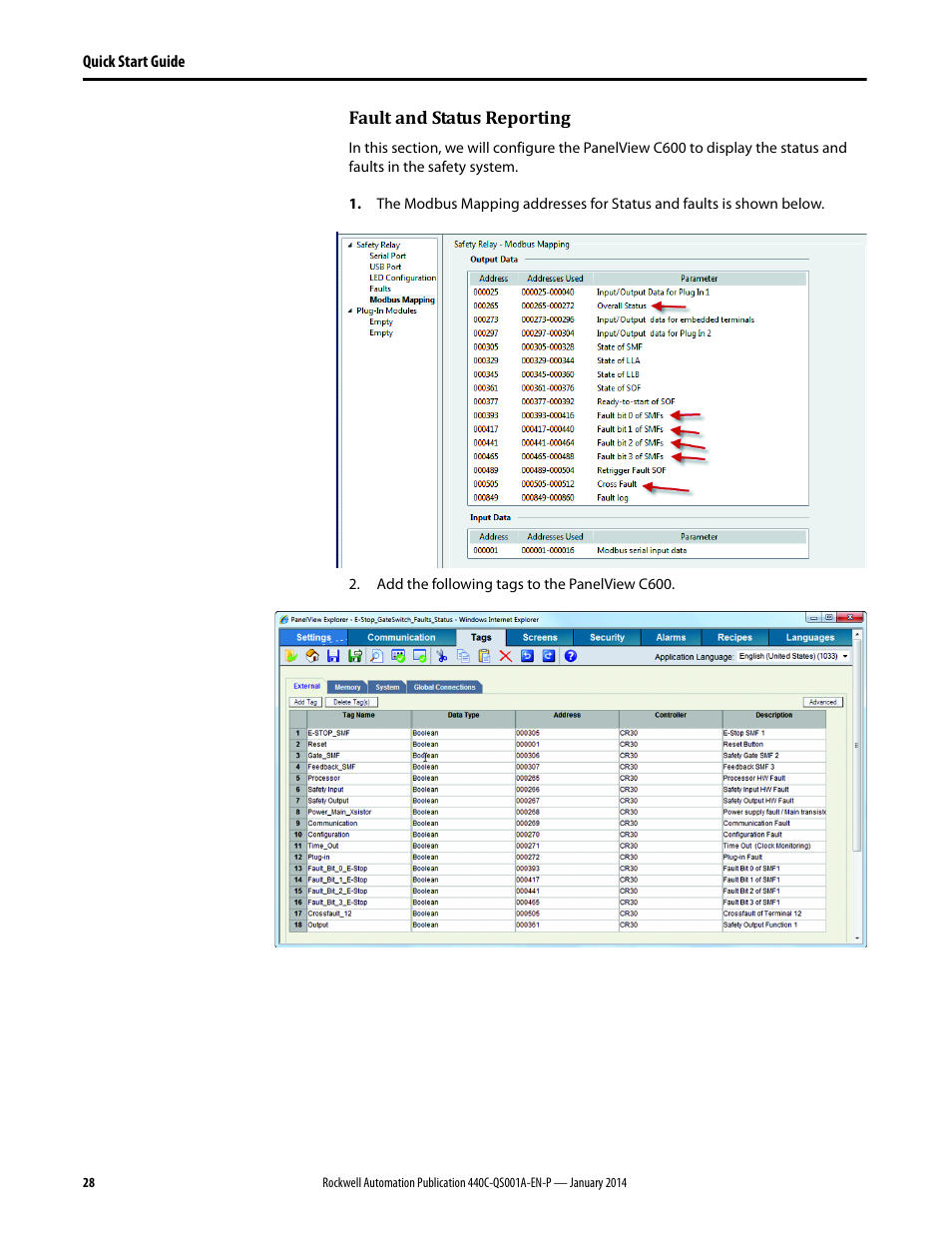
Task: Click the Cut scissors icon
Action: tap(441, 656)
